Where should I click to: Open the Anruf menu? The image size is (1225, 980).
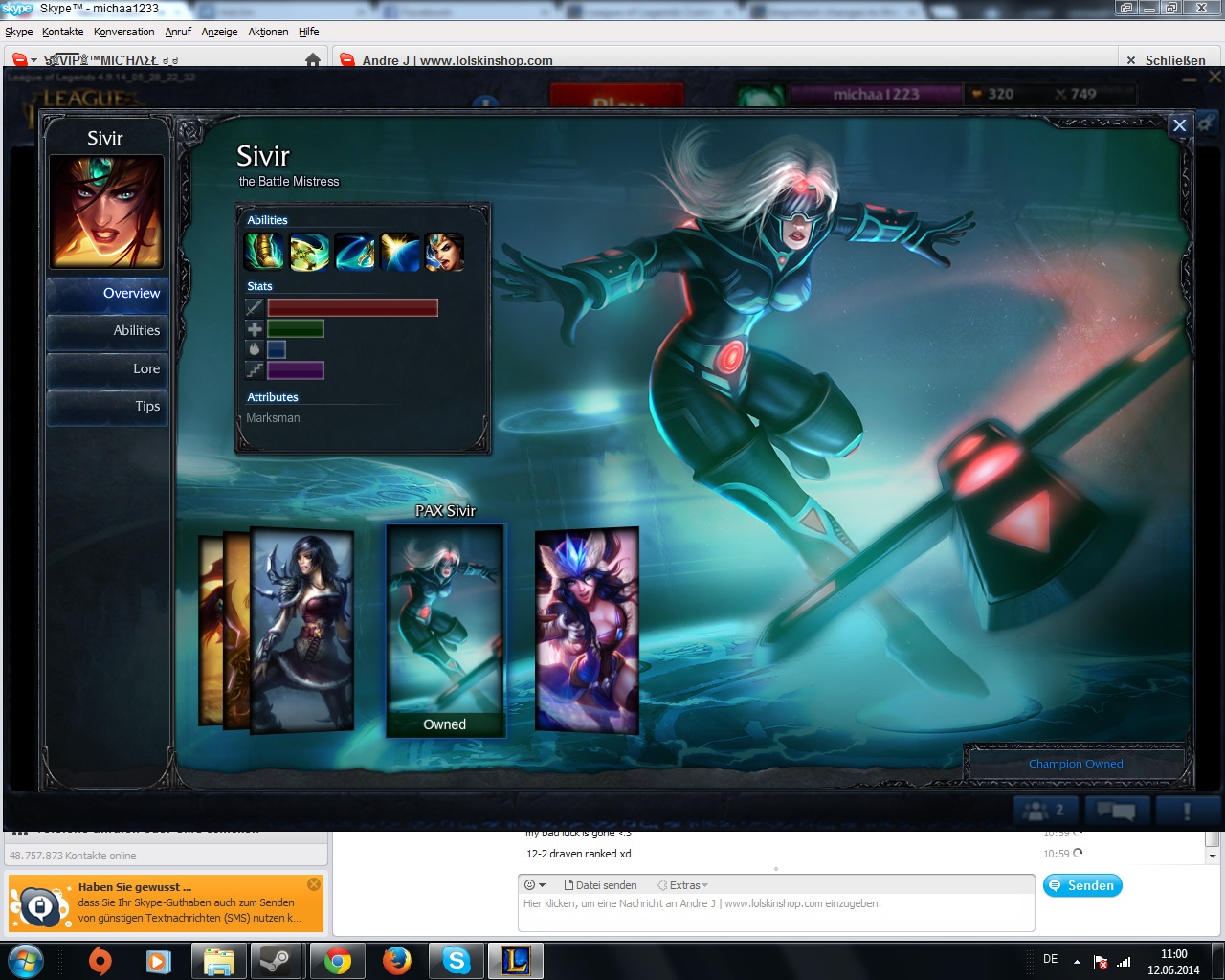click(178, 32)
